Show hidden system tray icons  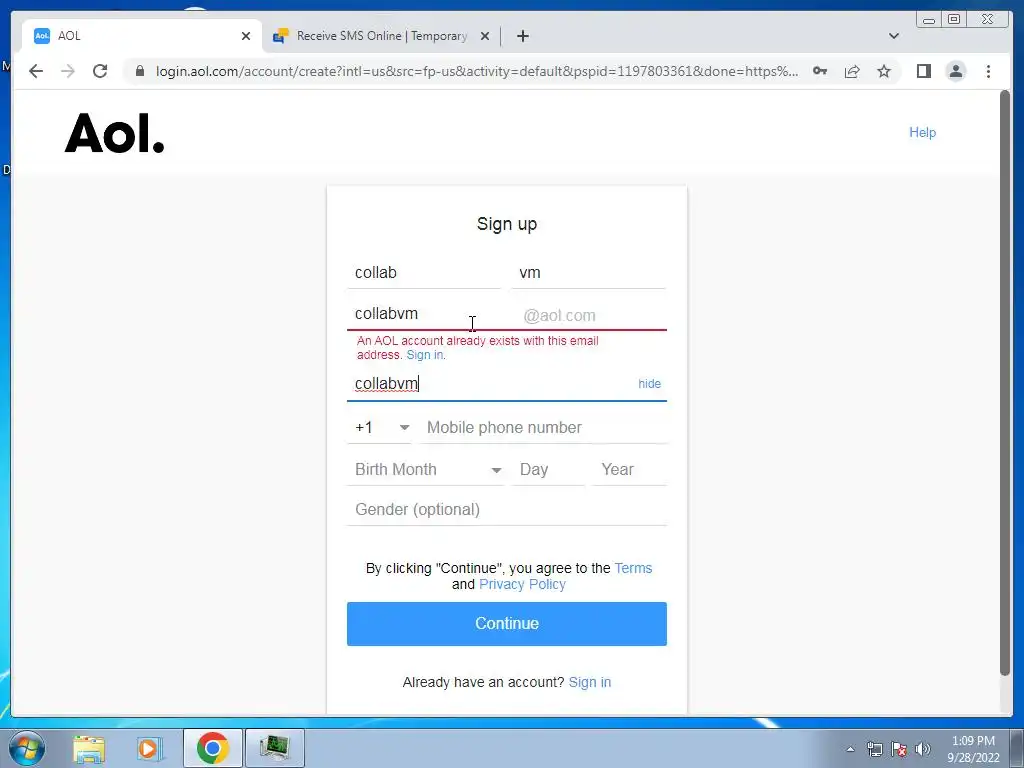pos(850,750)
